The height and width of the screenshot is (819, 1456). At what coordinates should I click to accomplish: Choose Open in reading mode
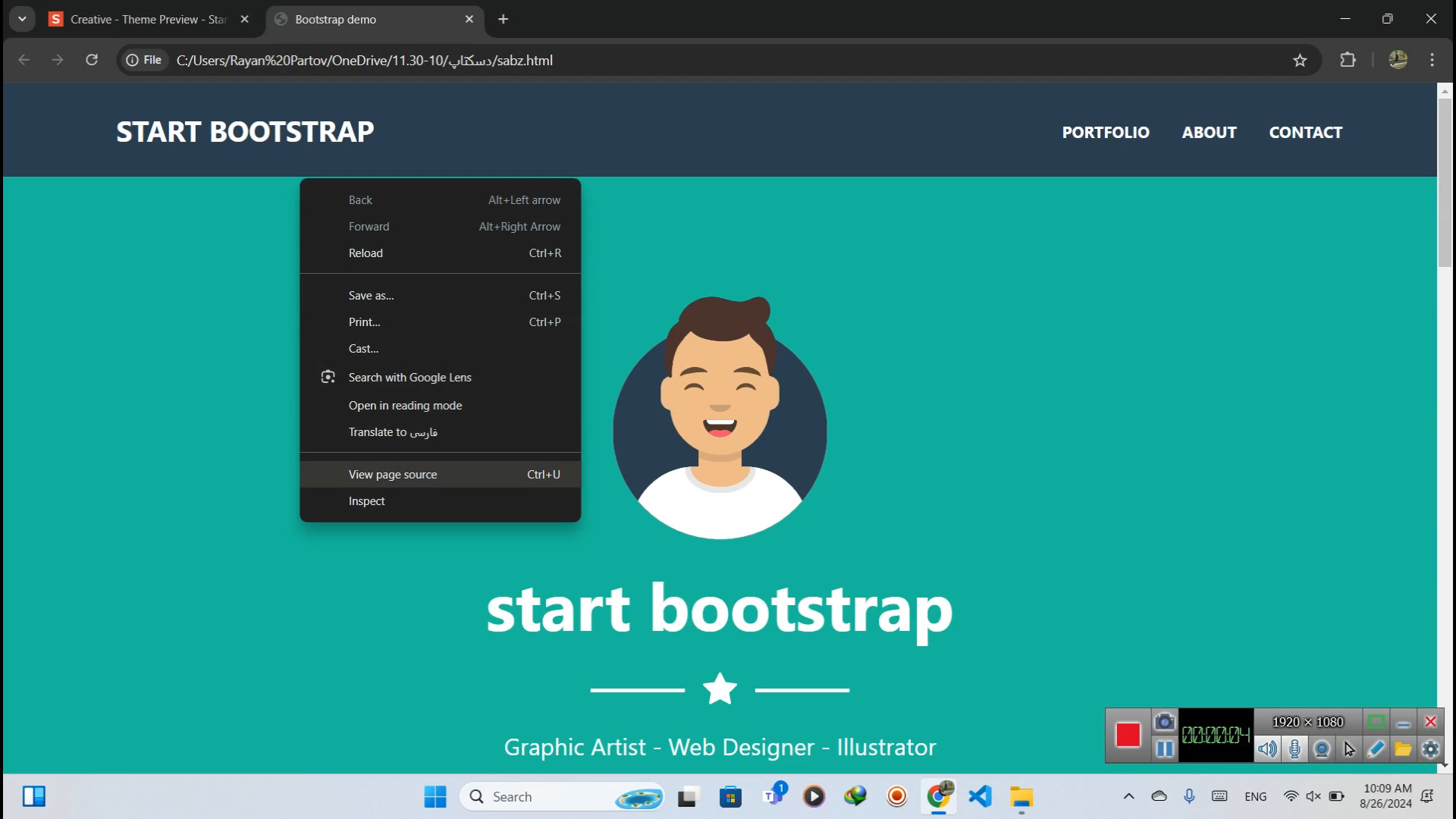point(440,406)
